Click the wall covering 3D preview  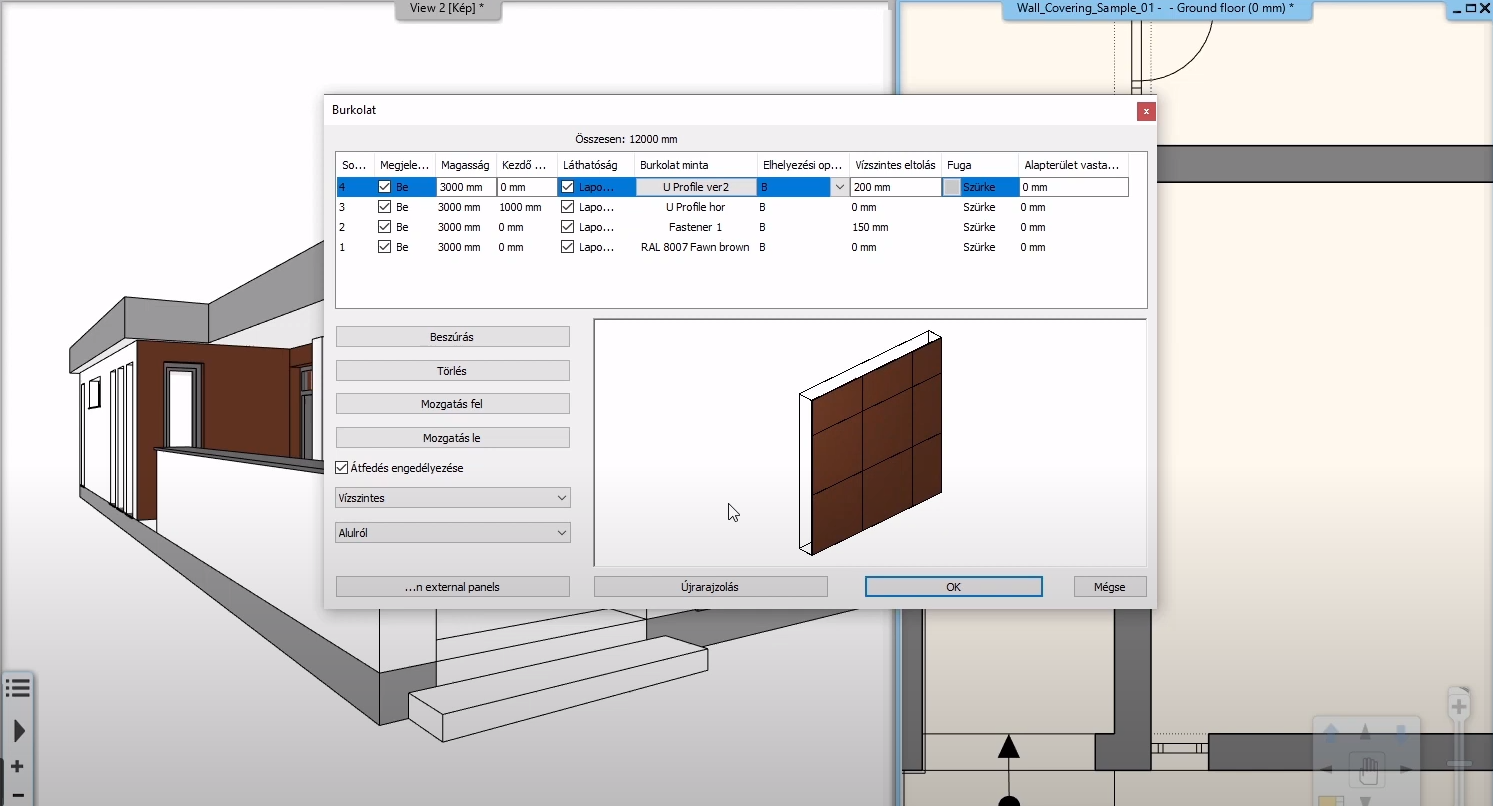coord(870,443)
